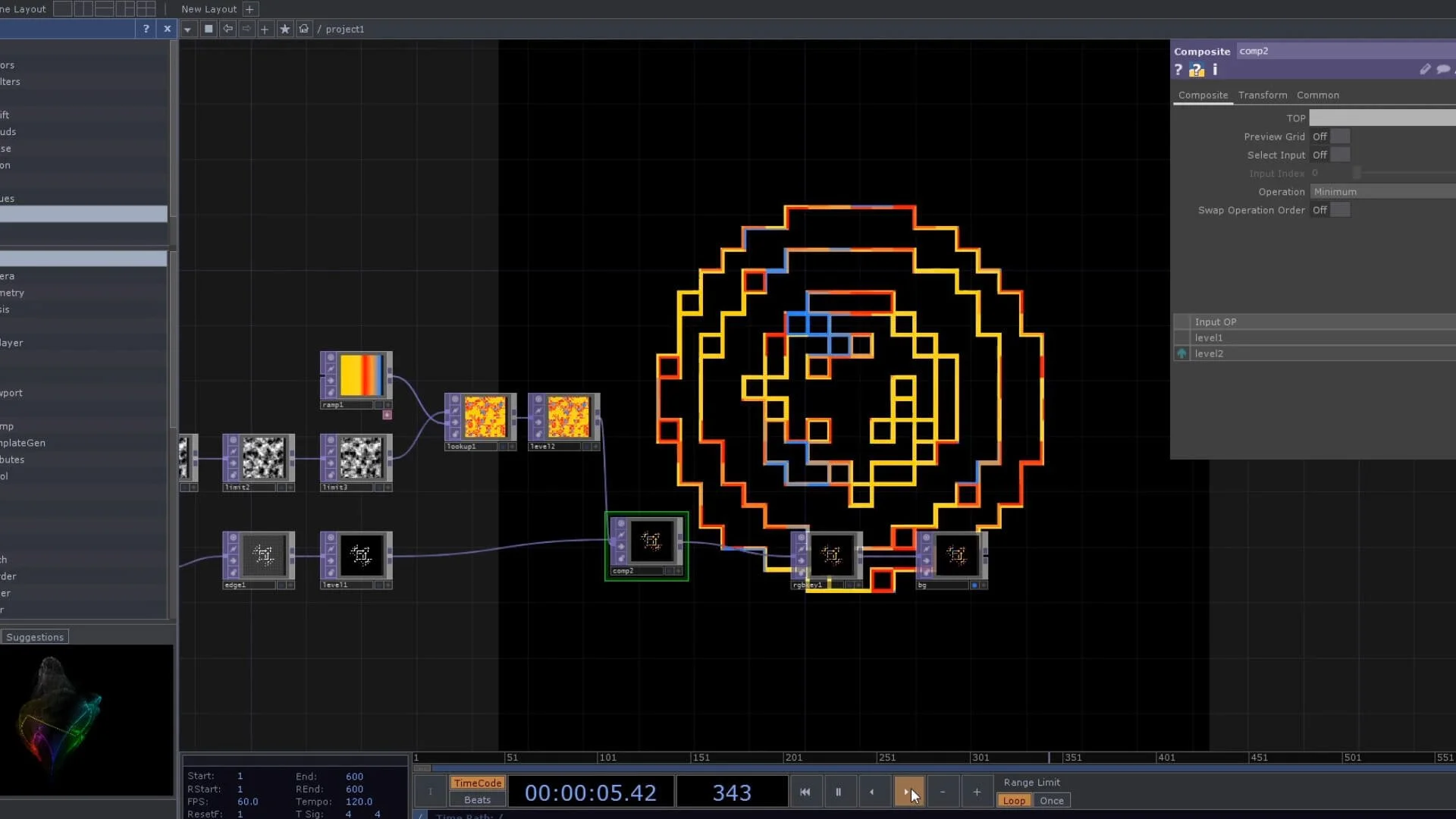The height and width of the screenshot is (819, 1456).
Task: Click the comment speech bubble icon
Action: [x=1443, y=70]
